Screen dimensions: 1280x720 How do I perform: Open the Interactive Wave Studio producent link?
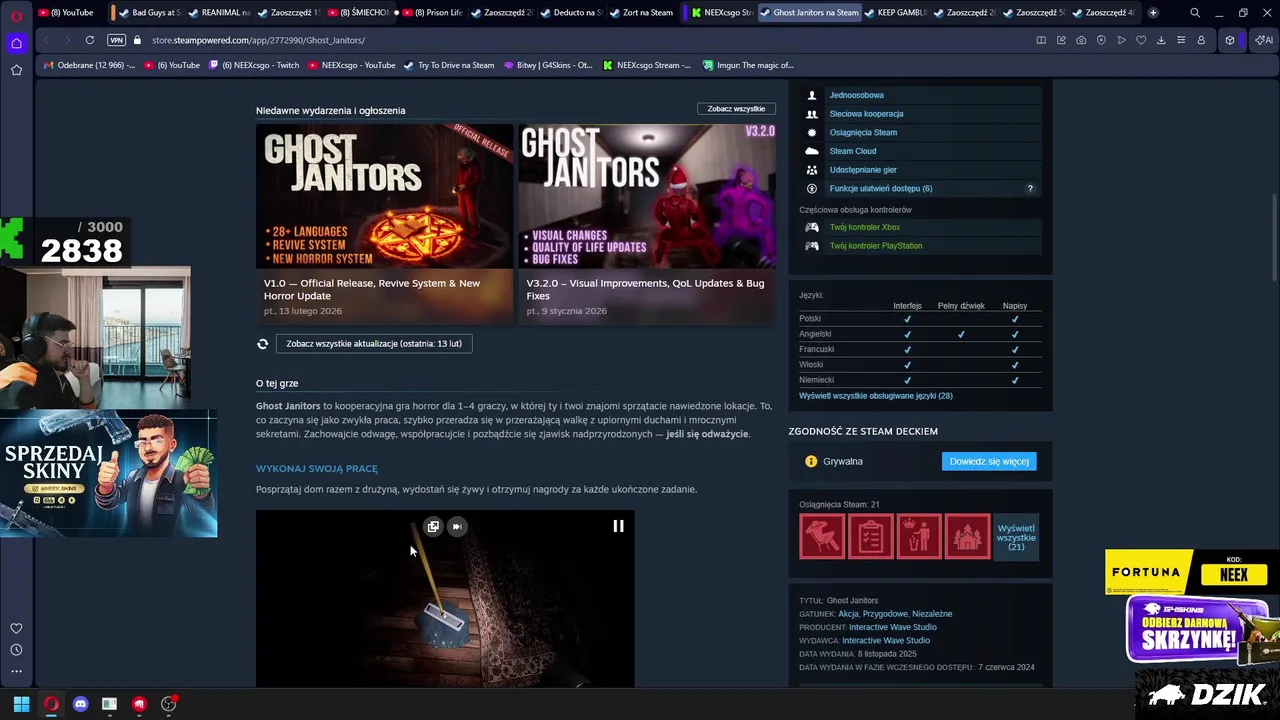[x=893, y=627]
